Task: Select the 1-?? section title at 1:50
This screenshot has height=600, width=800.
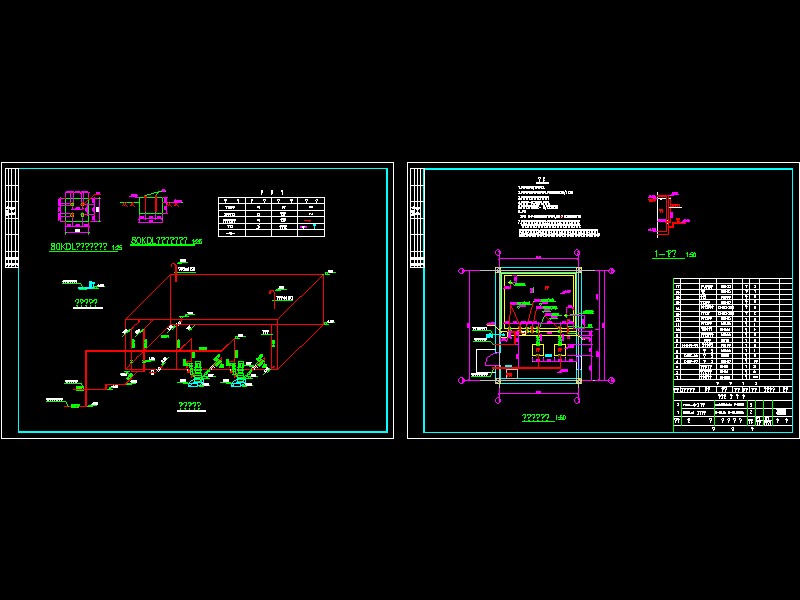Action: coord(674,254)
